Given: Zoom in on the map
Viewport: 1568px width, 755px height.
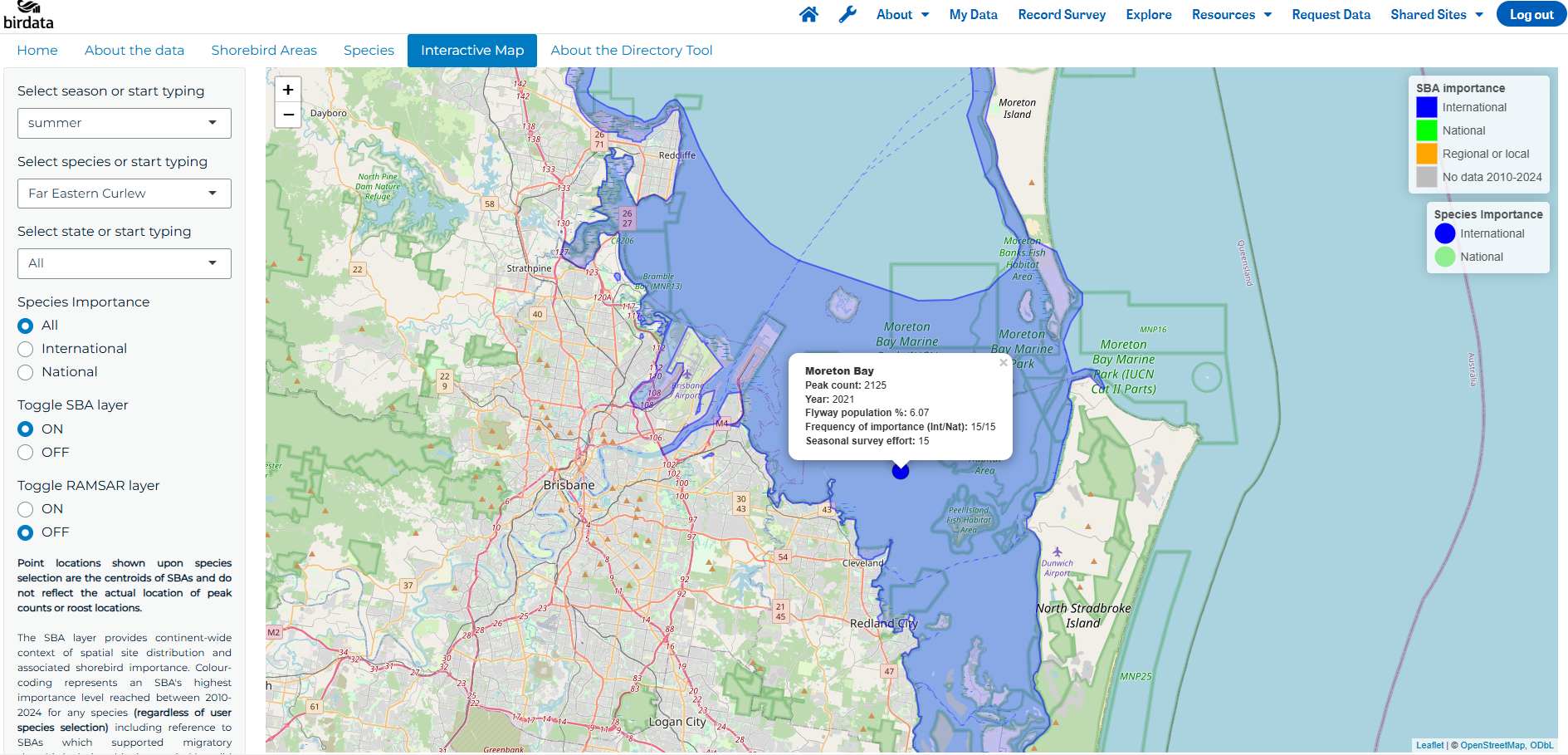Looking at the screenshot, I should pyautogui.click(x=288, y=90).
